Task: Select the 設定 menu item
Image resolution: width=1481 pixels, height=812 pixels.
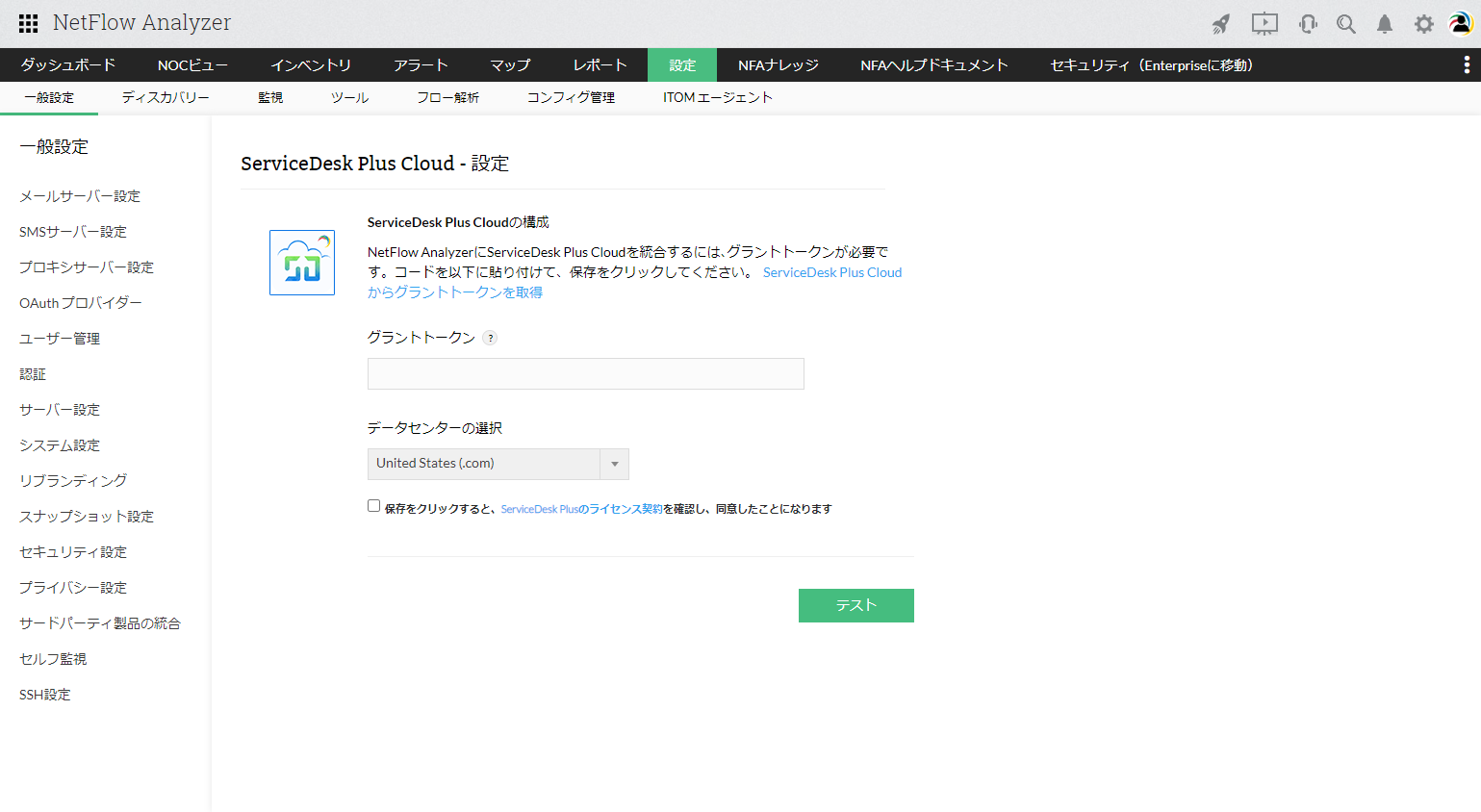Action: (x=682, y=65)
